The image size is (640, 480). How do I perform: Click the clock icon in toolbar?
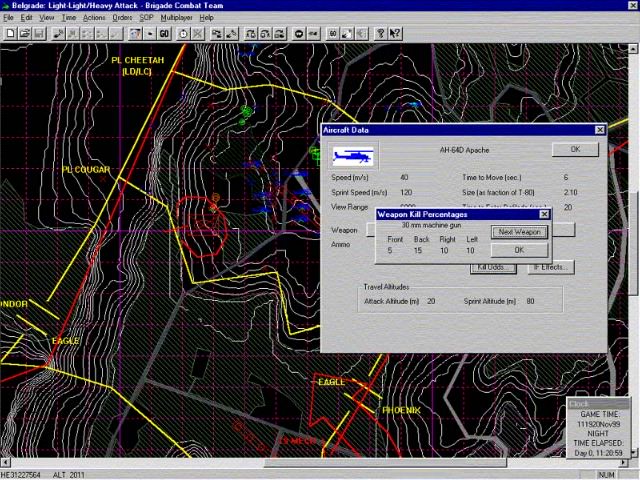coord(182,33)
